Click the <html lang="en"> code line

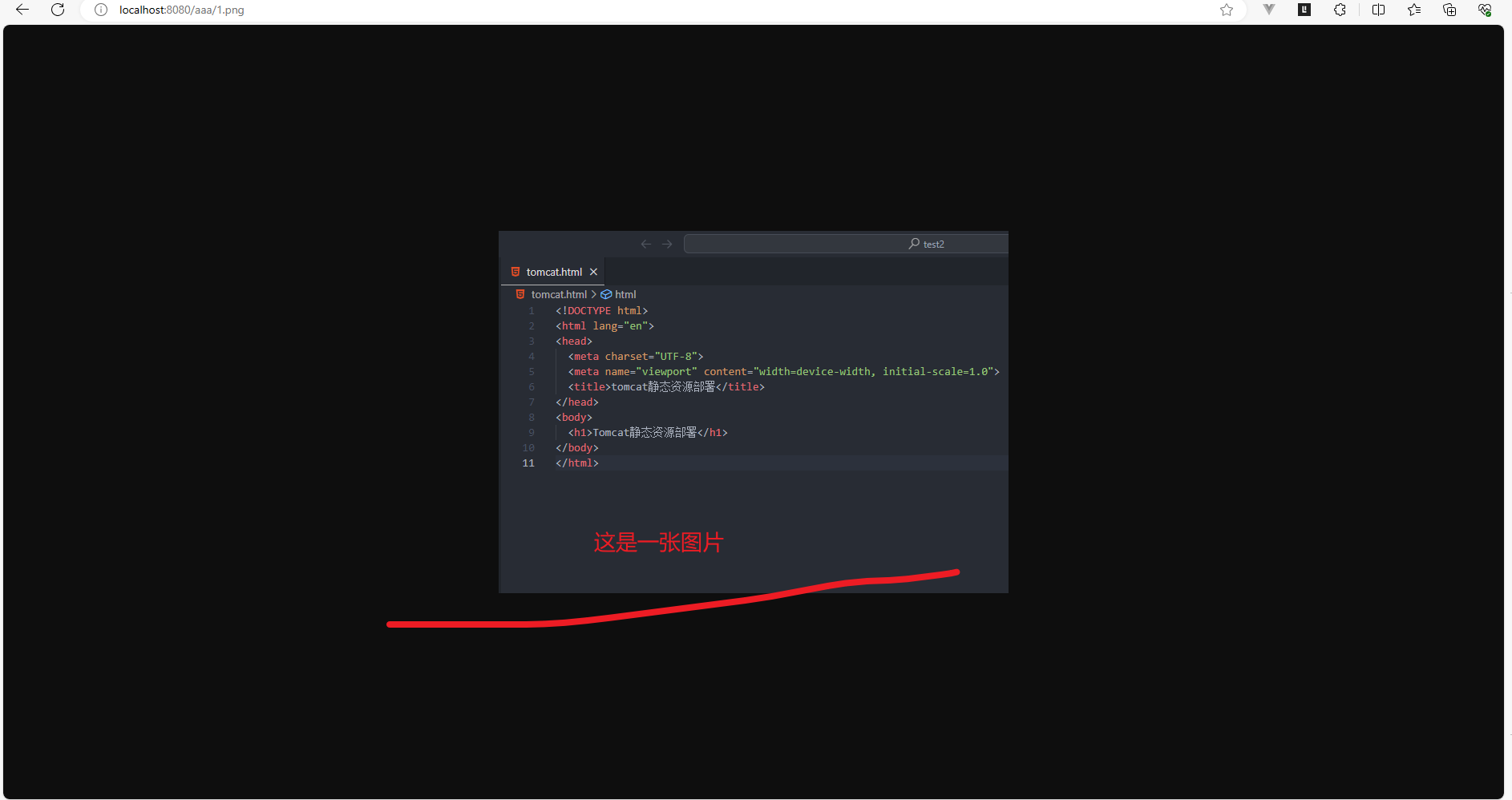[605, 325]
